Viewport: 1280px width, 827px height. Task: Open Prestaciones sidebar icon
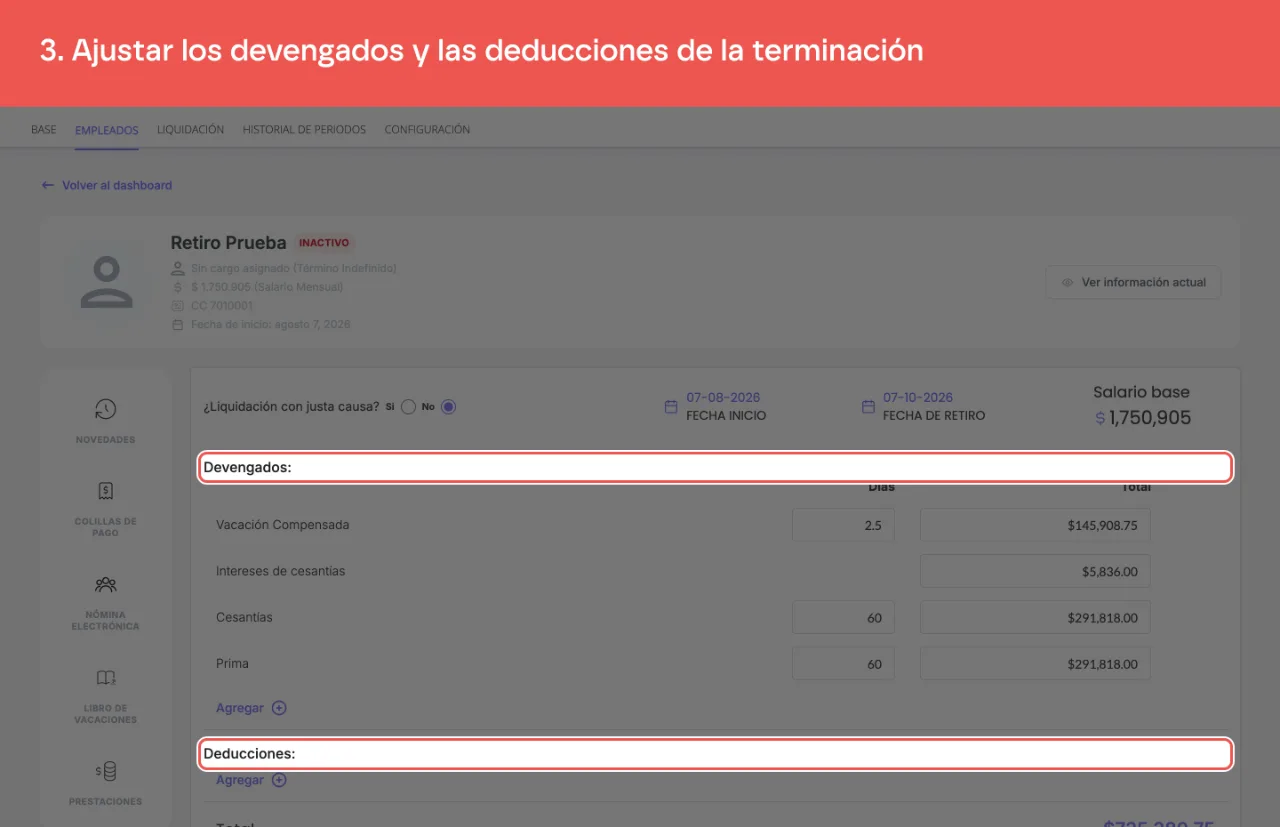point(105,771)
